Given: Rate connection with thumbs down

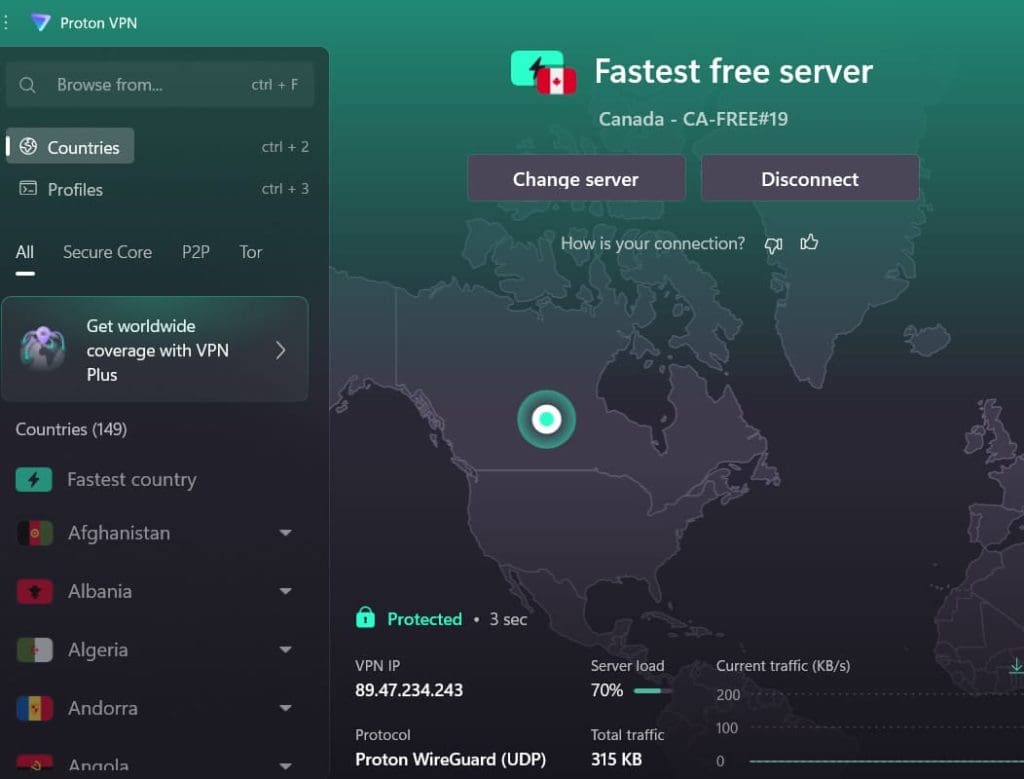Looking at the screenshot, I should (773, 245).
